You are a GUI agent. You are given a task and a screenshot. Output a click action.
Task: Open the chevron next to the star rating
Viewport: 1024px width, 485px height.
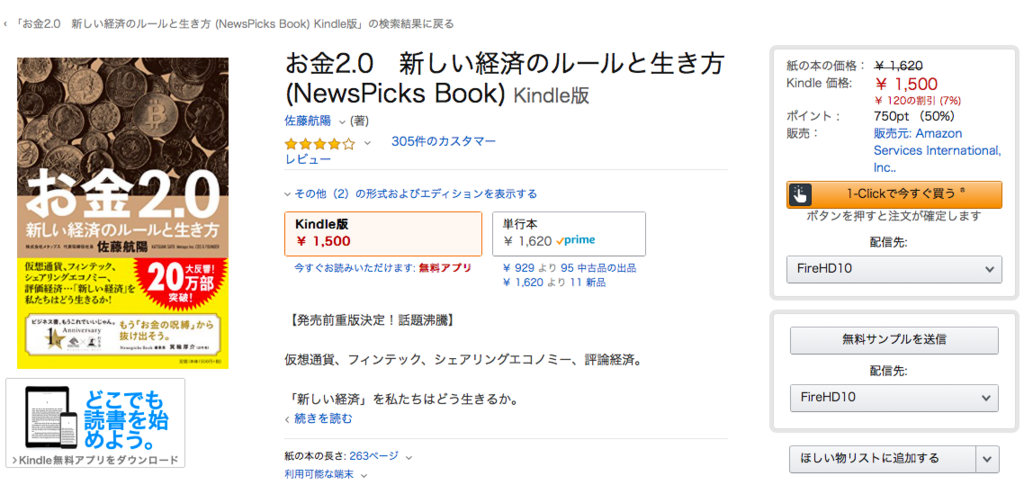click(x=367, y=143)
